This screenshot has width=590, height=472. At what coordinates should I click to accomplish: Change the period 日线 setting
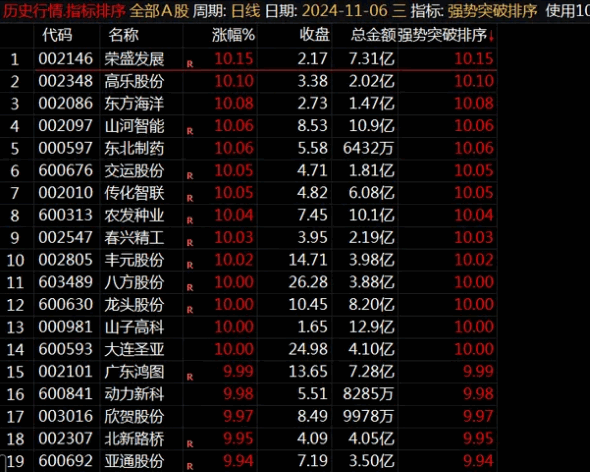point(246,11)
